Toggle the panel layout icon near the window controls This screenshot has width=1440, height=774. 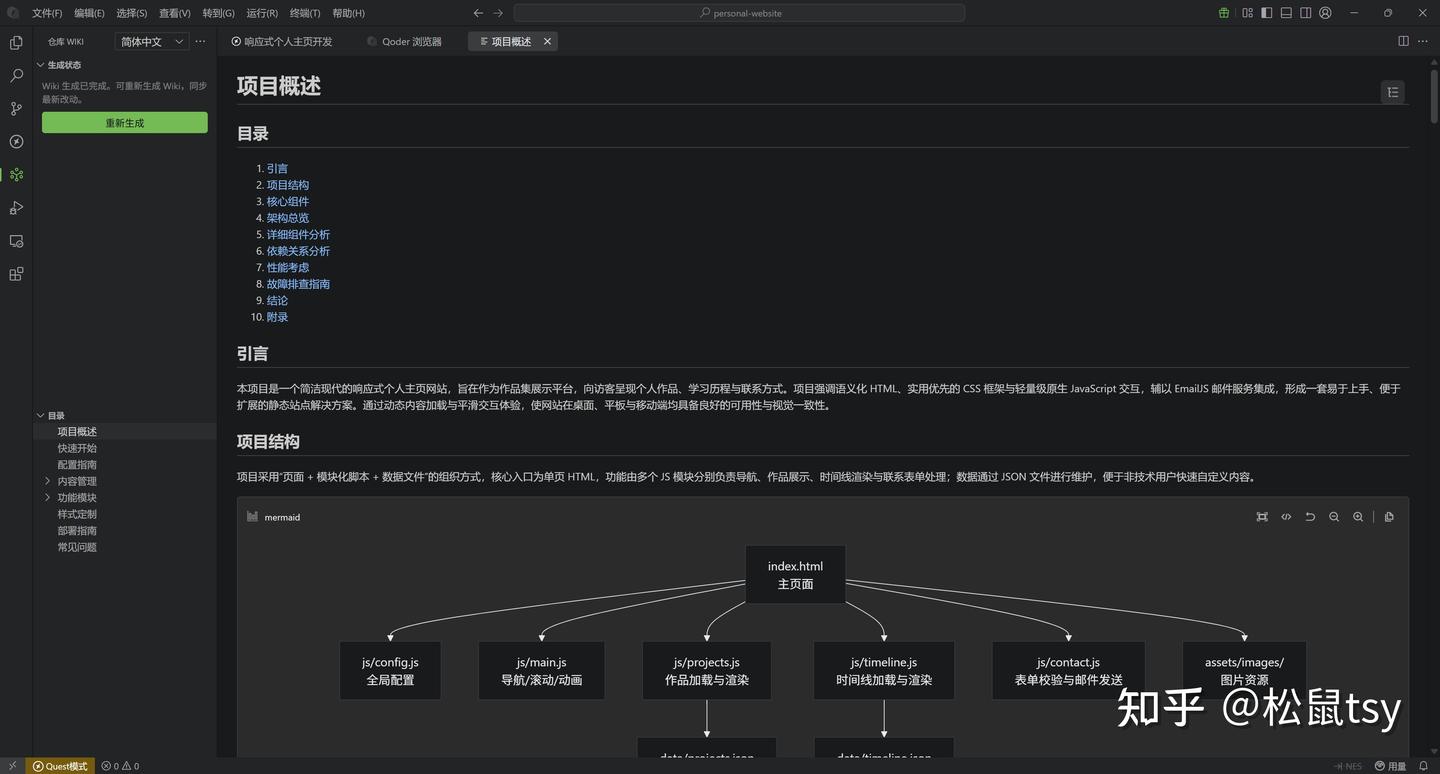pyautogui.click(x=1285, y=13)
